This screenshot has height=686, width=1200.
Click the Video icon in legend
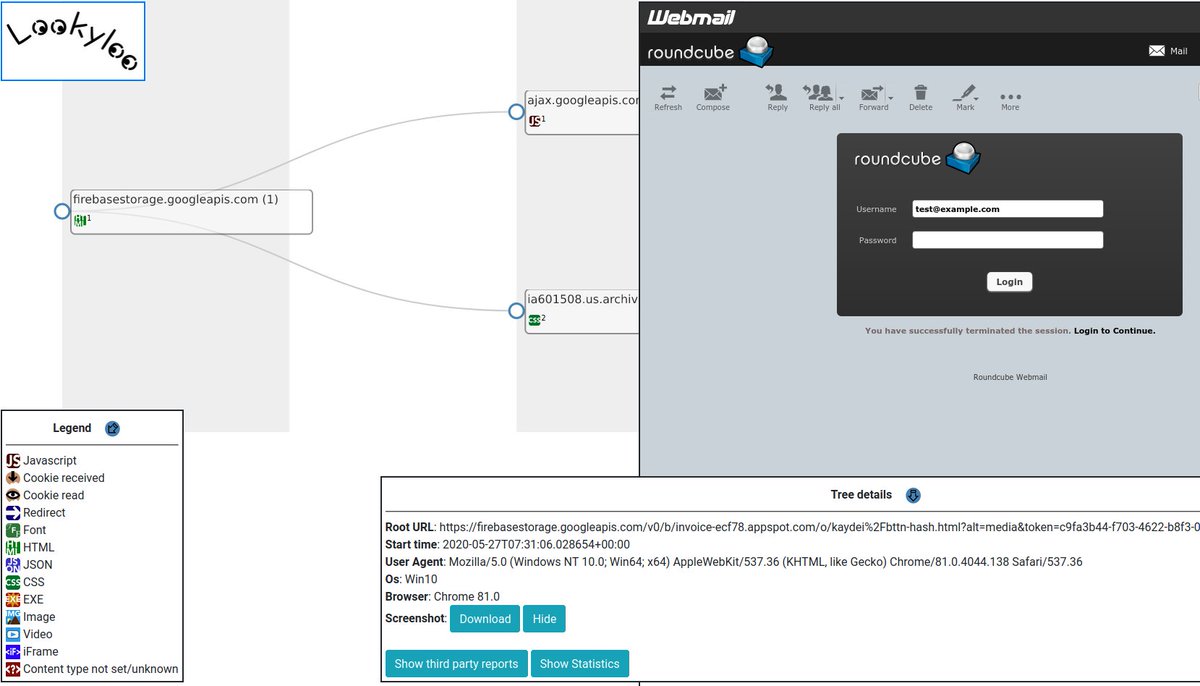13,634
